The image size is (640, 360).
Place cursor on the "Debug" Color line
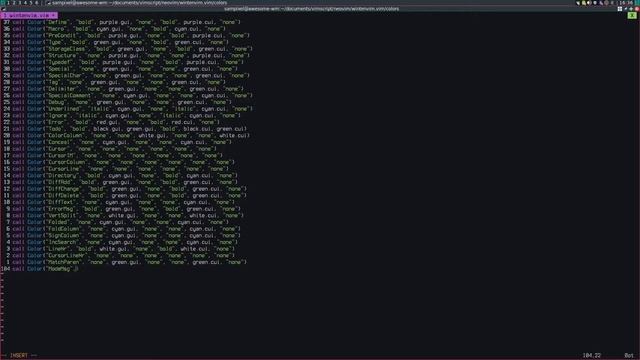pos(122,102)
